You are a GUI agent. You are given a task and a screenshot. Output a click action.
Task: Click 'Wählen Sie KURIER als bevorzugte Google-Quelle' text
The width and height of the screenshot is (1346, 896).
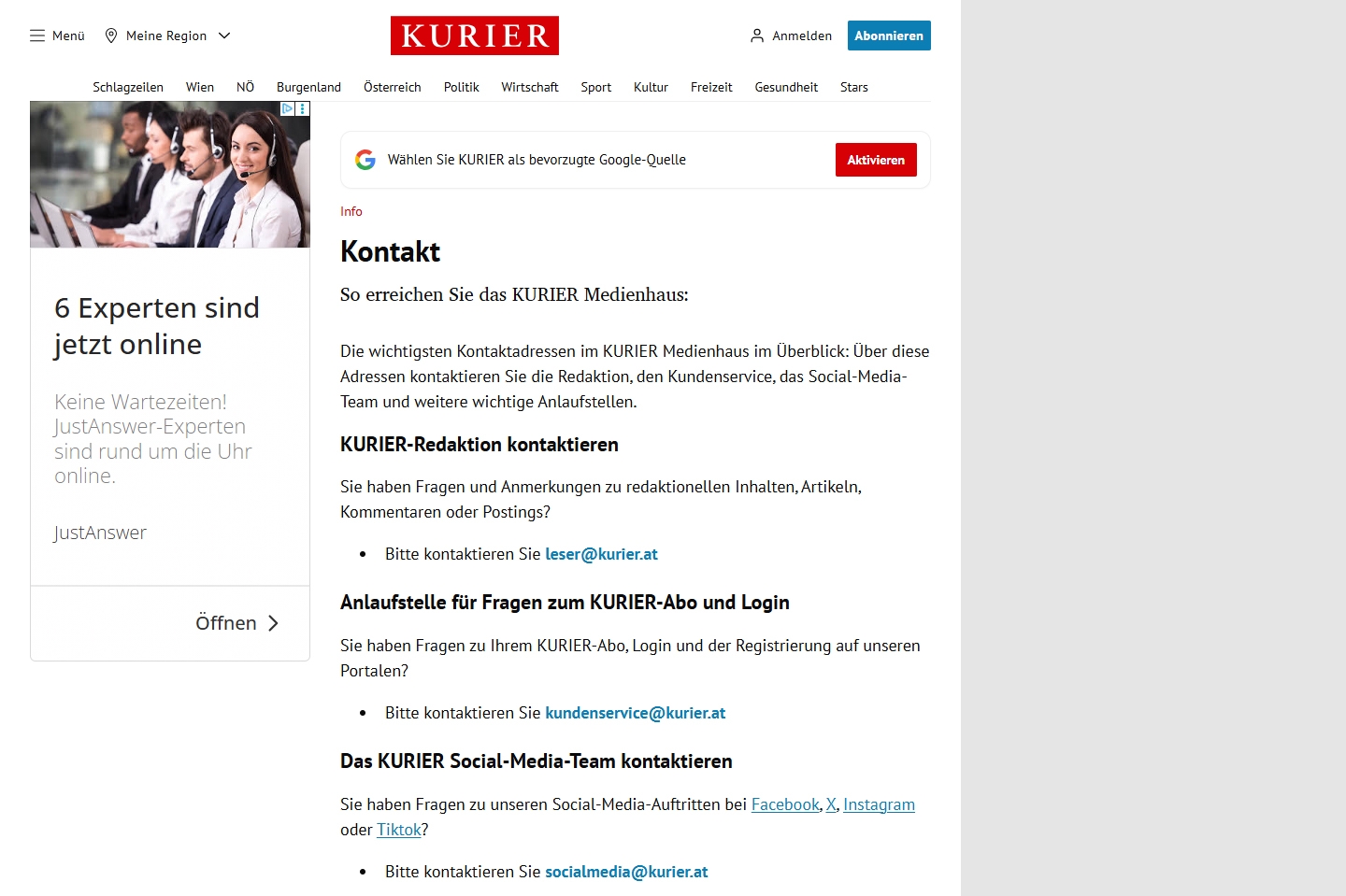pos(537,160)
